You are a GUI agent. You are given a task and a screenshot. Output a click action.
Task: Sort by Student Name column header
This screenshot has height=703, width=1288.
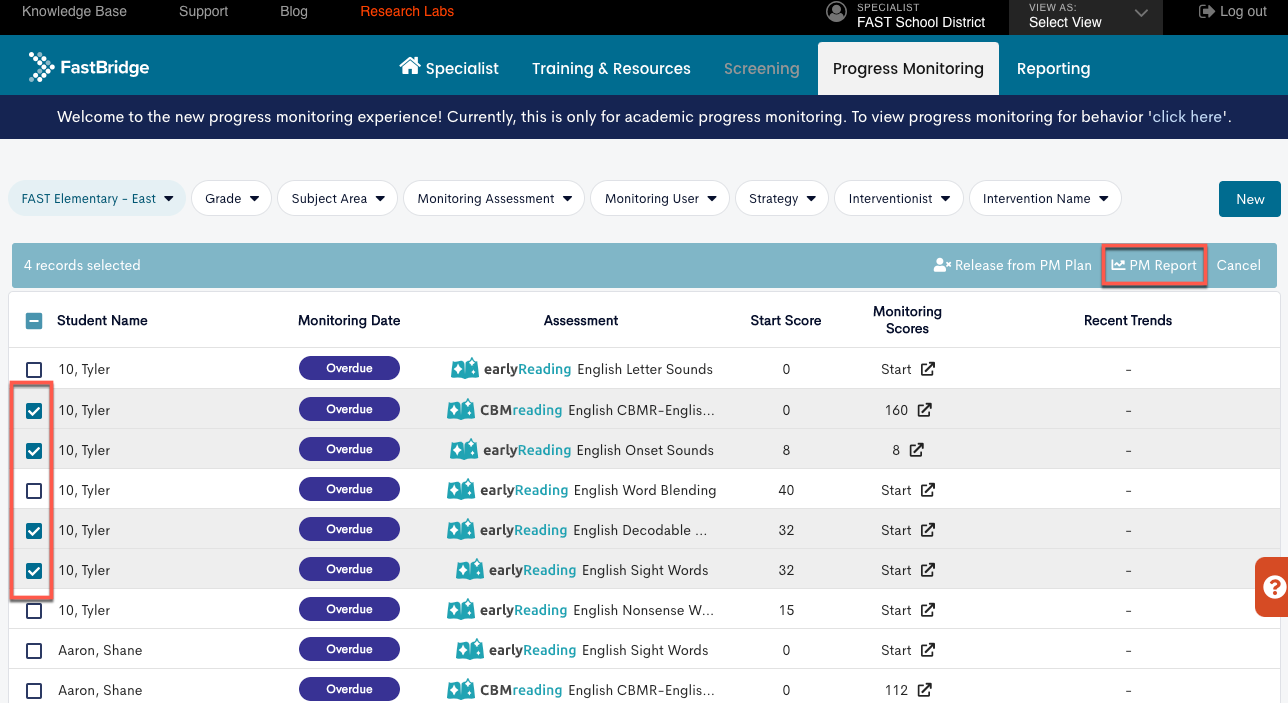[102, 321]
